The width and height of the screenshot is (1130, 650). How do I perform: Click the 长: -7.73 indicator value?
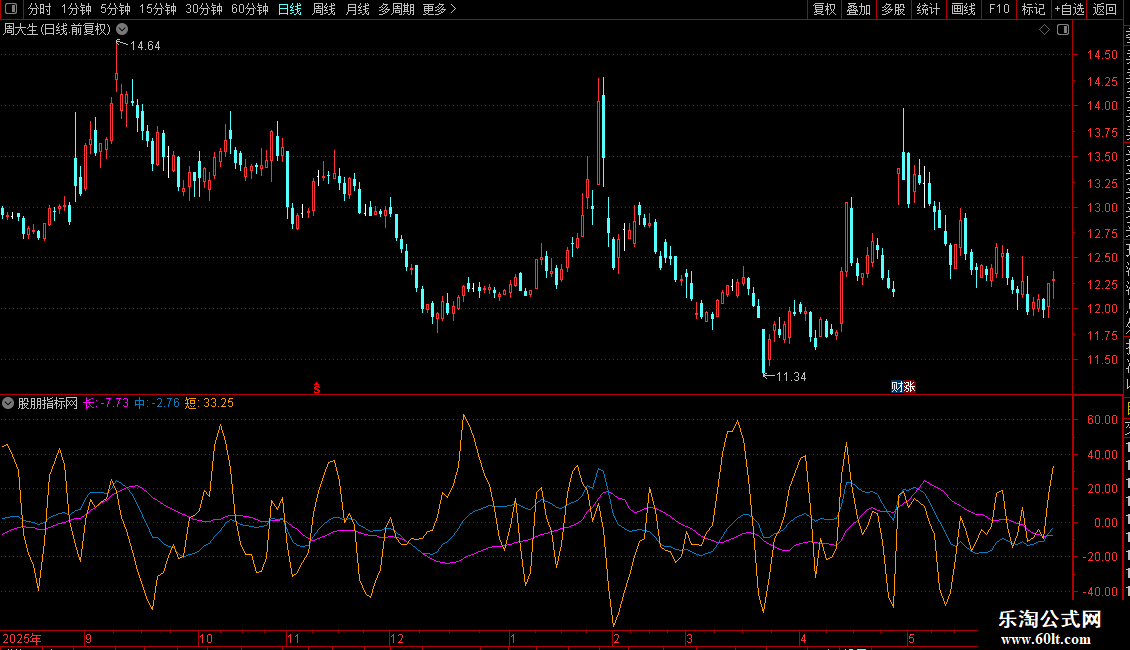(106, 403)
